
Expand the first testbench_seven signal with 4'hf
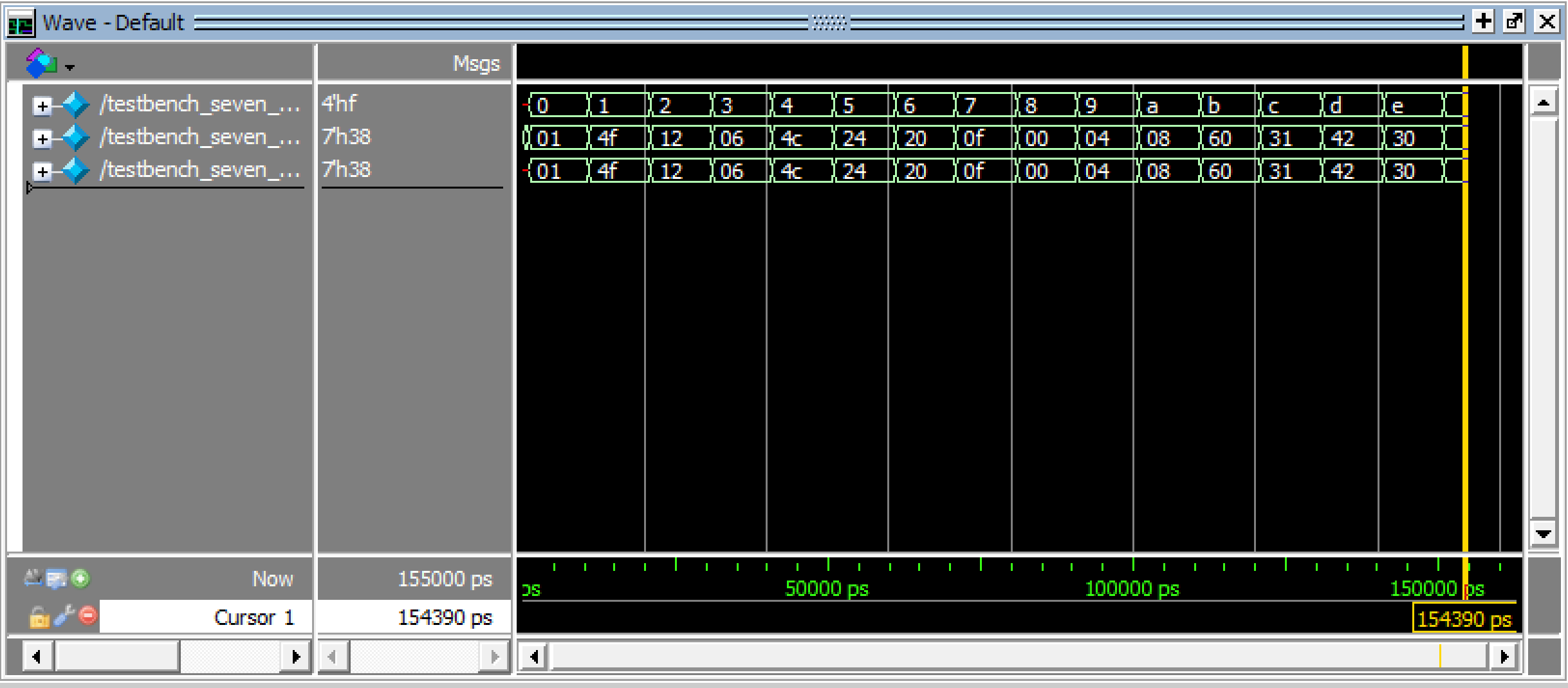click(x=42, y=106)
